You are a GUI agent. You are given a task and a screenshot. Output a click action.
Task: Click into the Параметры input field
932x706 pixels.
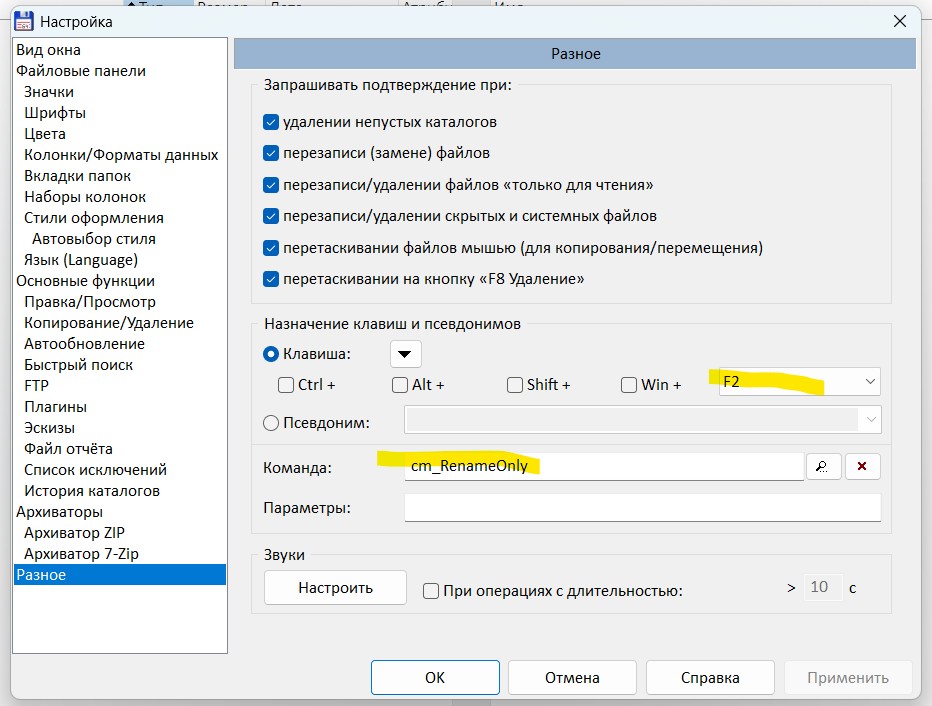[x=642, y=508]
